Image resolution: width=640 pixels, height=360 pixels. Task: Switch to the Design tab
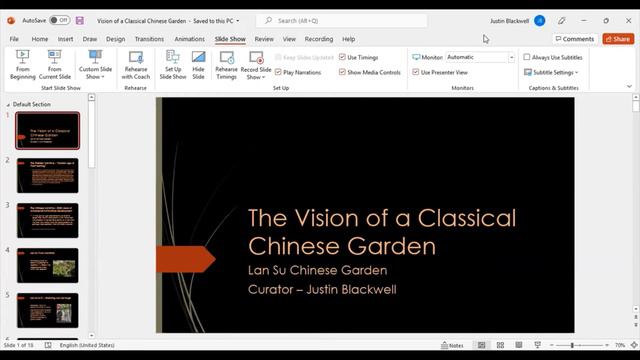point(116,39)
